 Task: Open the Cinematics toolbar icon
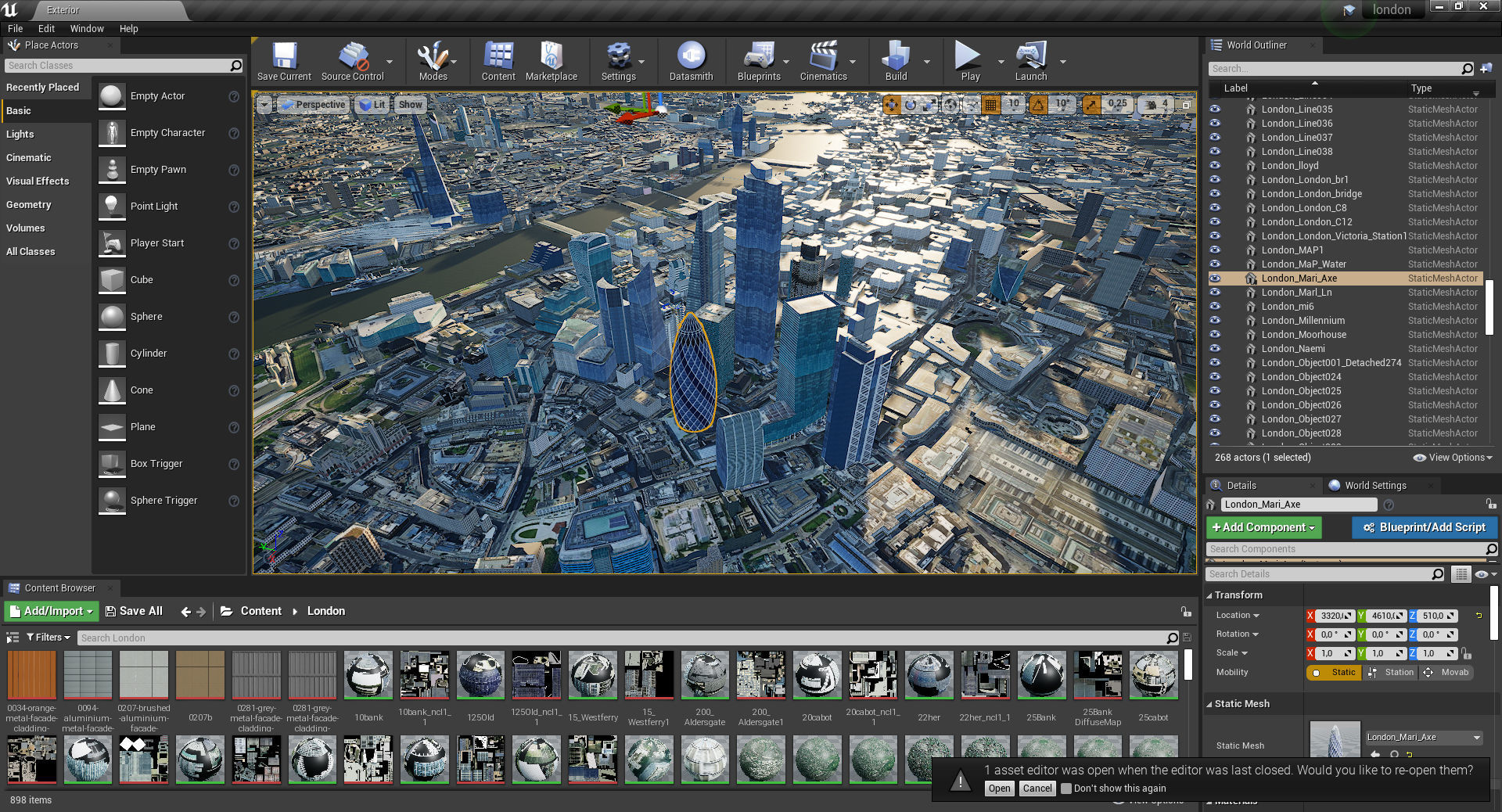pos(823,56)
